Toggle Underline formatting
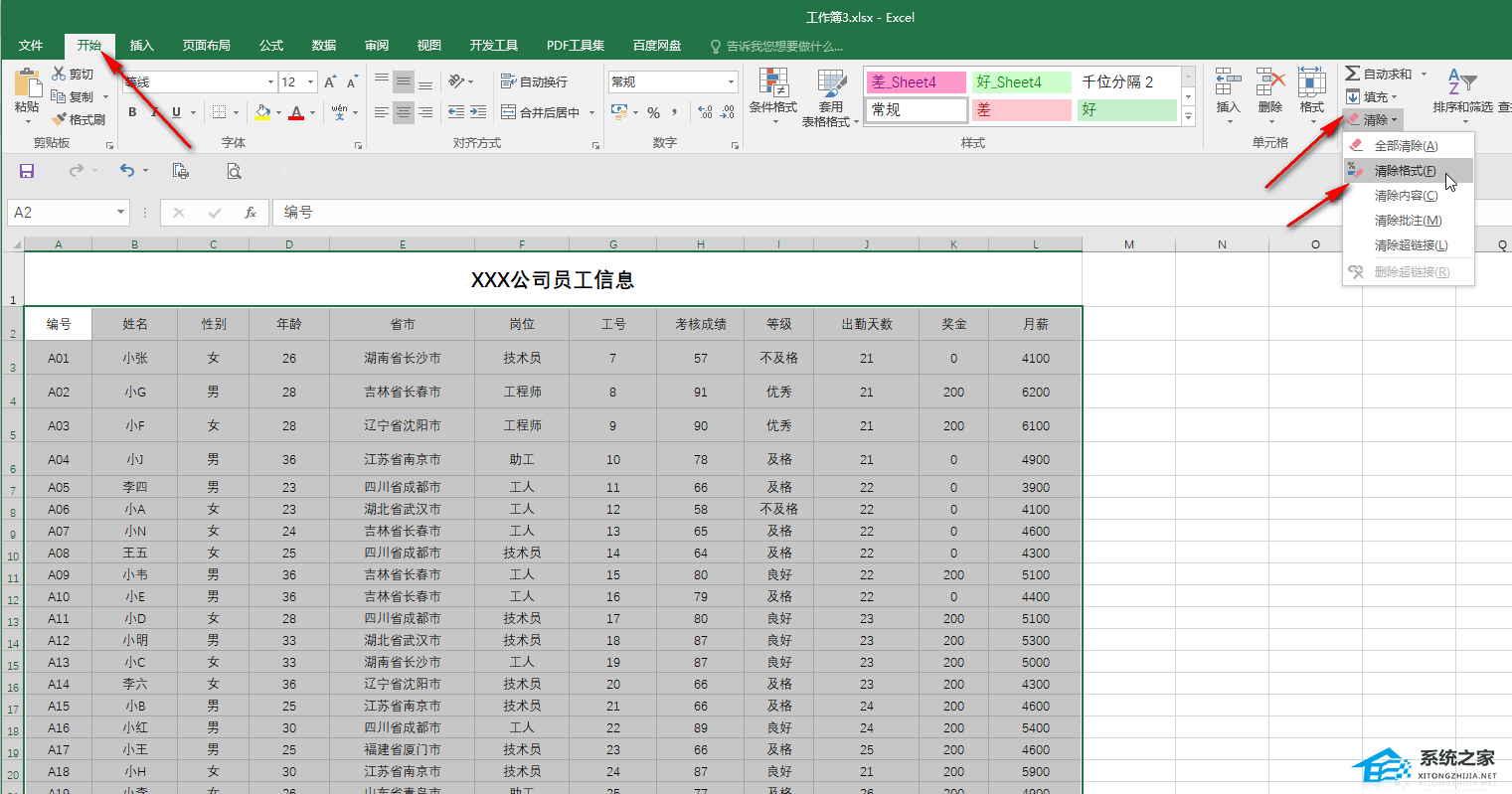 coord(176,113)
